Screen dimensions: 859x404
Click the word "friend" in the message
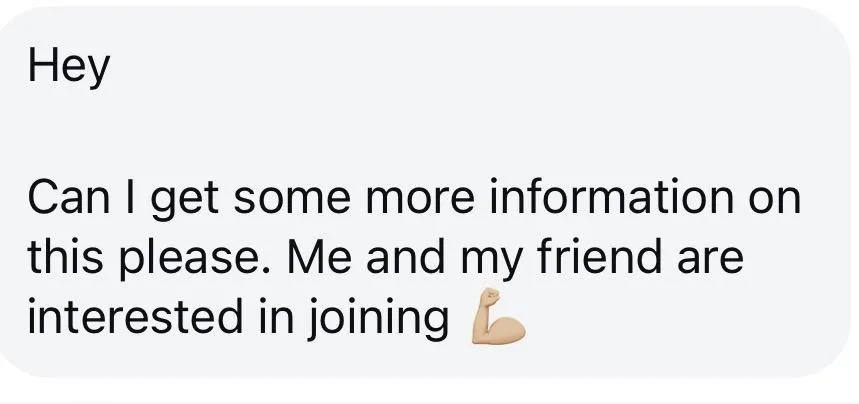[x=599, y=257]
